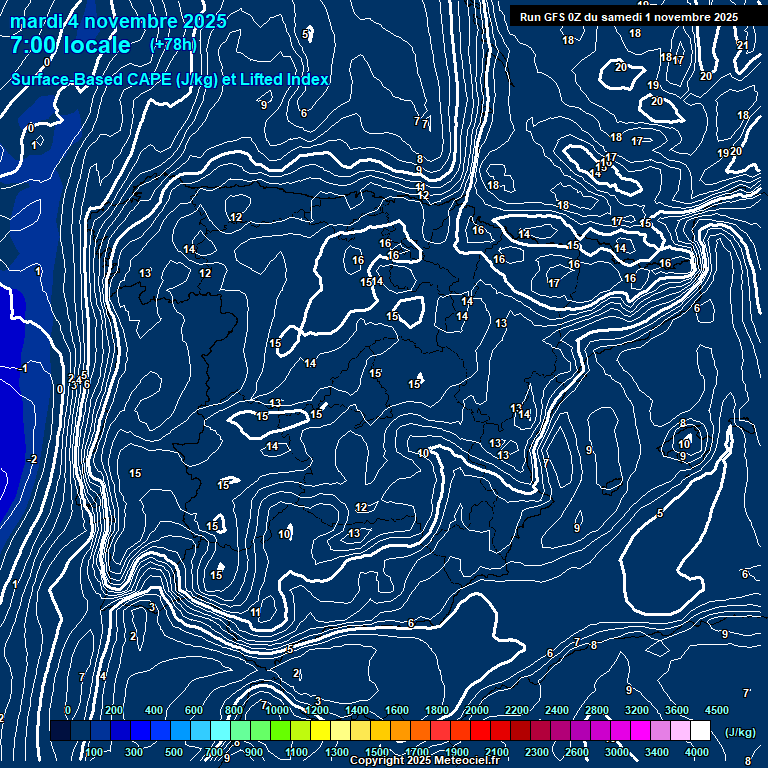The image size is (768, 768).
Task: Click the pure blue 300–400 legend swatch
Action: click(x=141, y=730)
